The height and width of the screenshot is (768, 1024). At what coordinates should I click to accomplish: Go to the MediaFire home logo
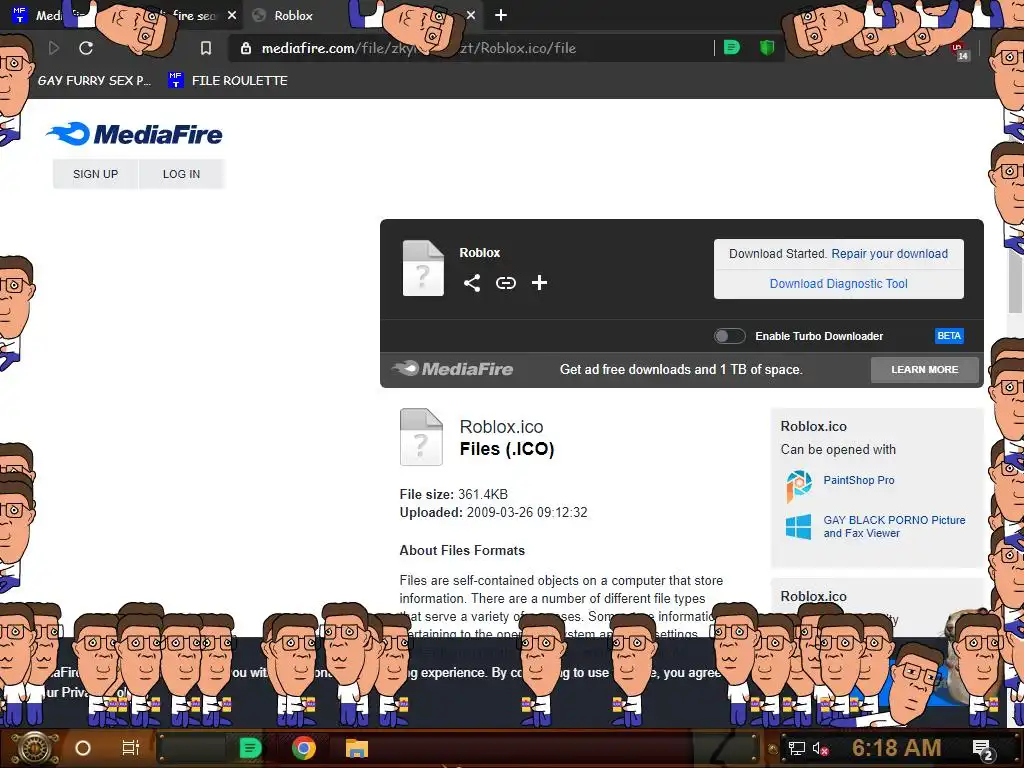click(135, 134)
